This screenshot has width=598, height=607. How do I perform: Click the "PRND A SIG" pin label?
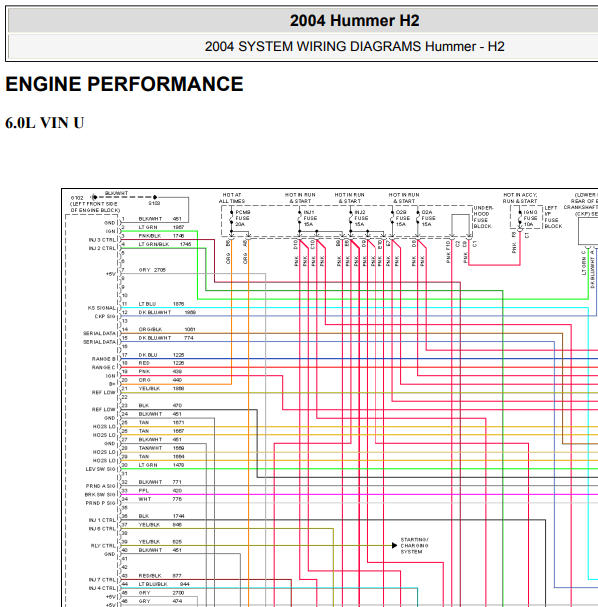(101, 486)
